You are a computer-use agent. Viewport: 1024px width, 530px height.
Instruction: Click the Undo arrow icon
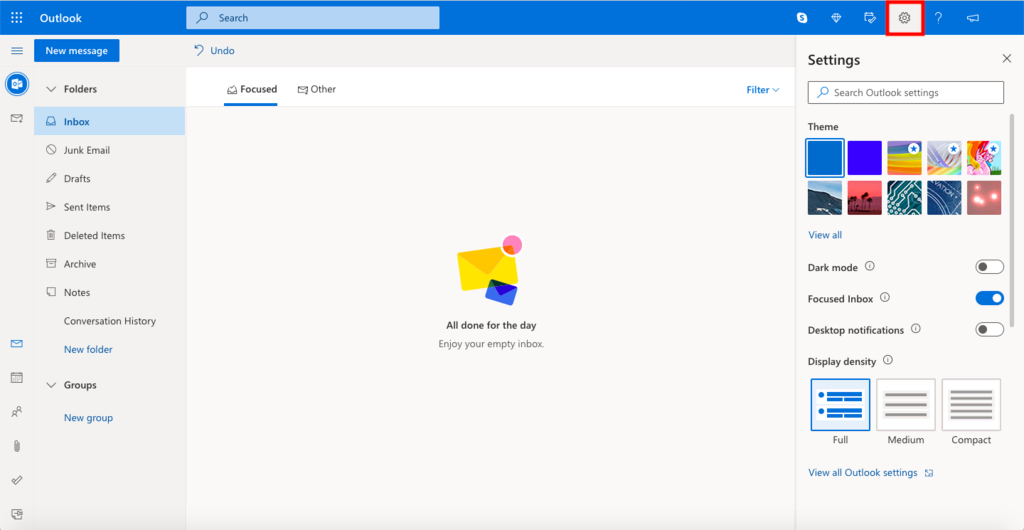(x=199, y=50)
